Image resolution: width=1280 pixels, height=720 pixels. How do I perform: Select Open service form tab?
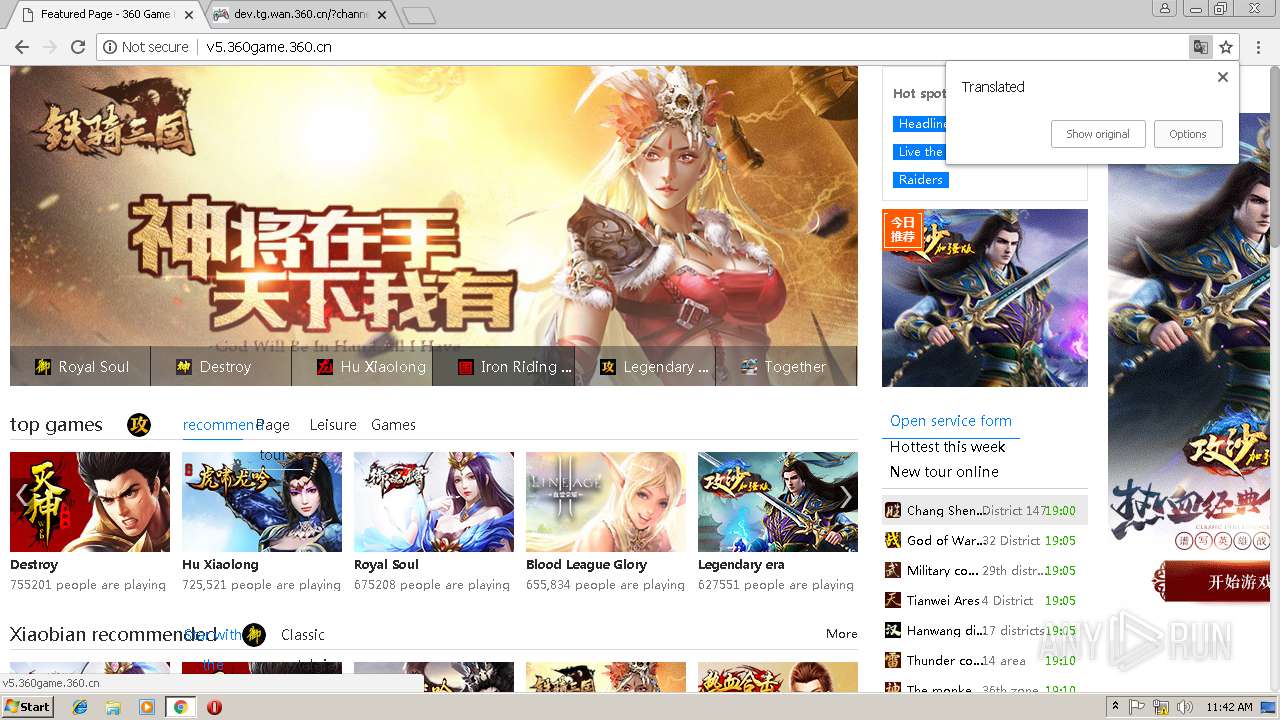[x=951, y=421]
